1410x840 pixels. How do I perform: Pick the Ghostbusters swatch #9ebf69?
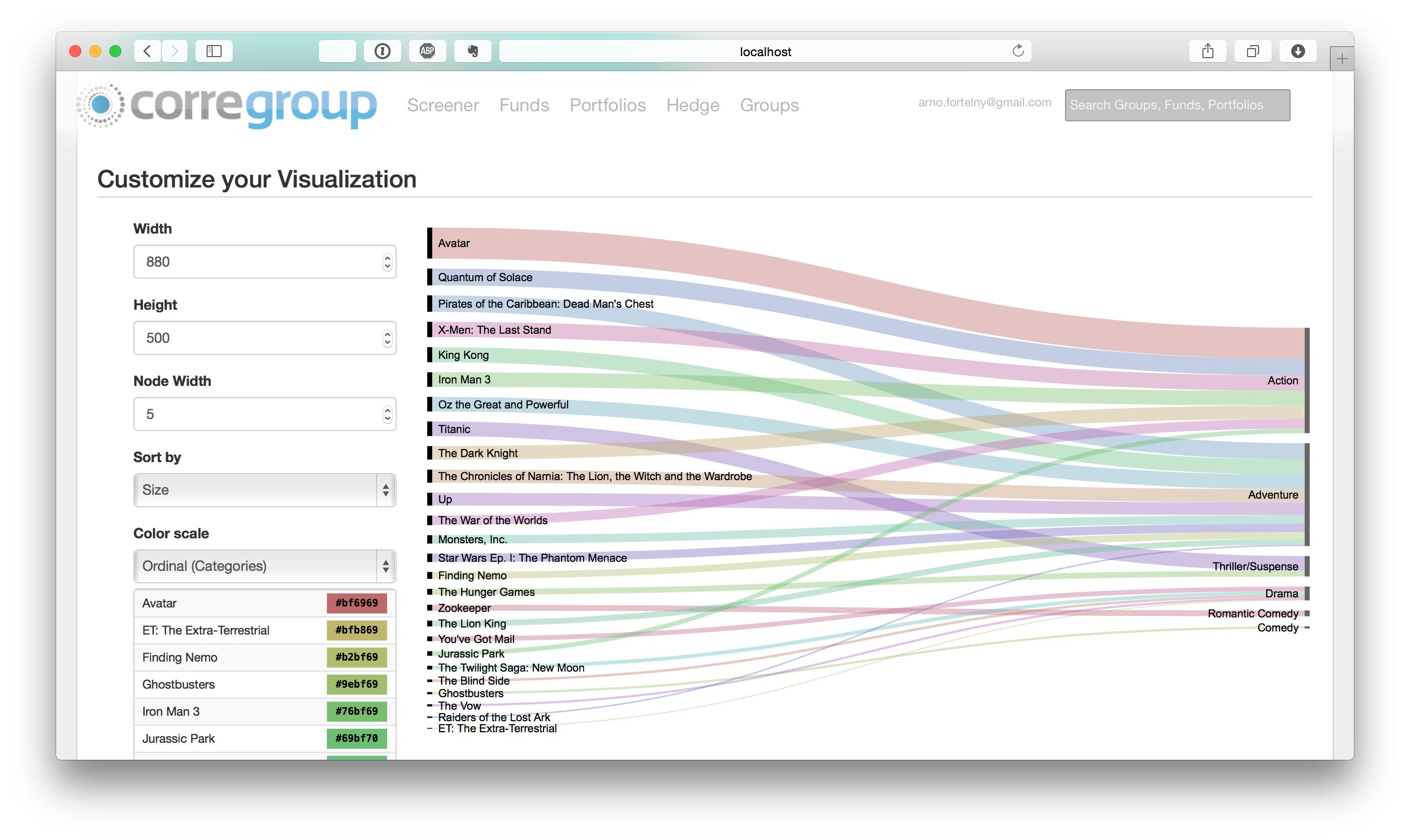coord(356,684)
